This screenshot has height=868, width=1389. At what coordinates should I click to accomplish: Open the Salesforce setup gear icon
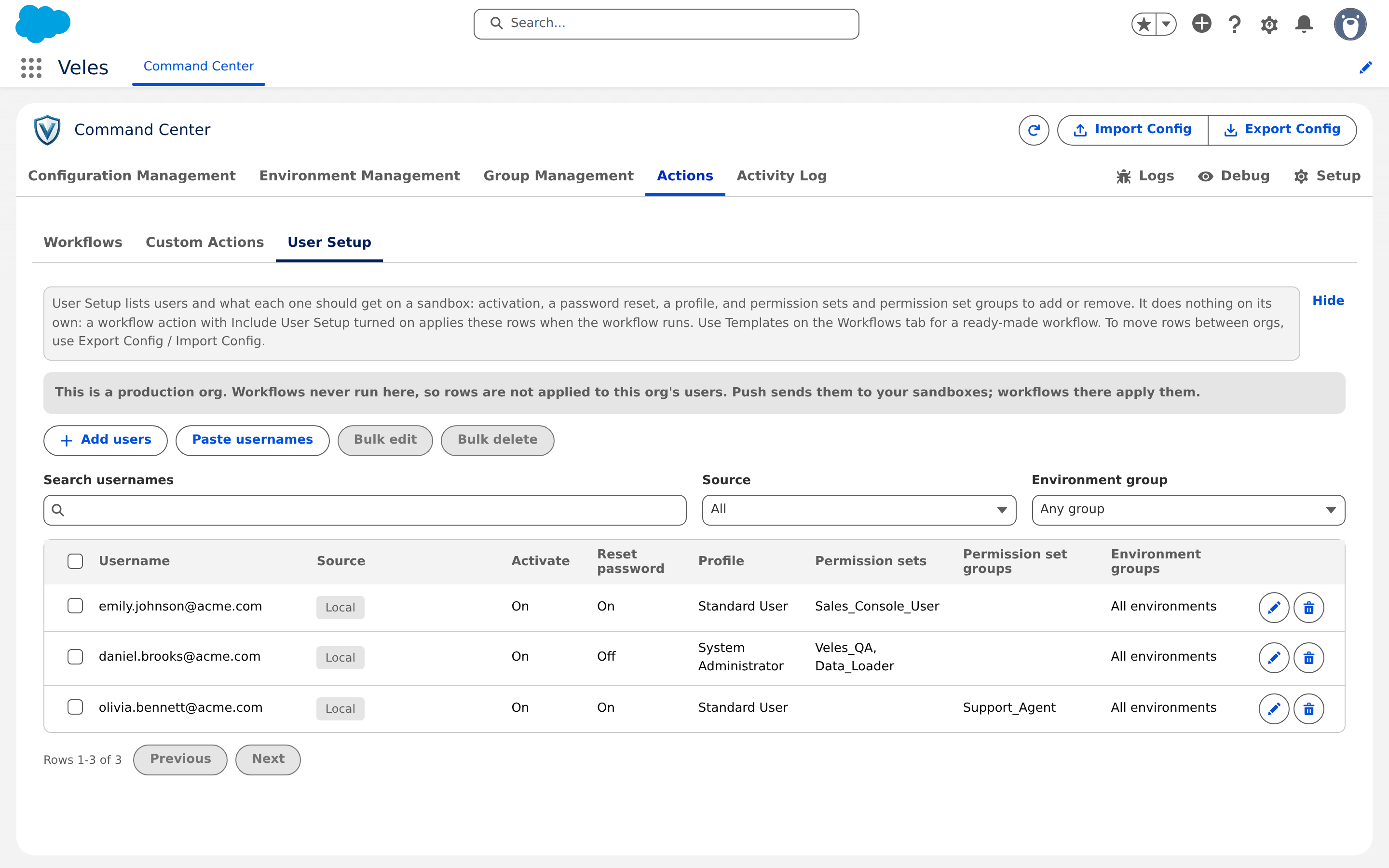[1269, 24]
